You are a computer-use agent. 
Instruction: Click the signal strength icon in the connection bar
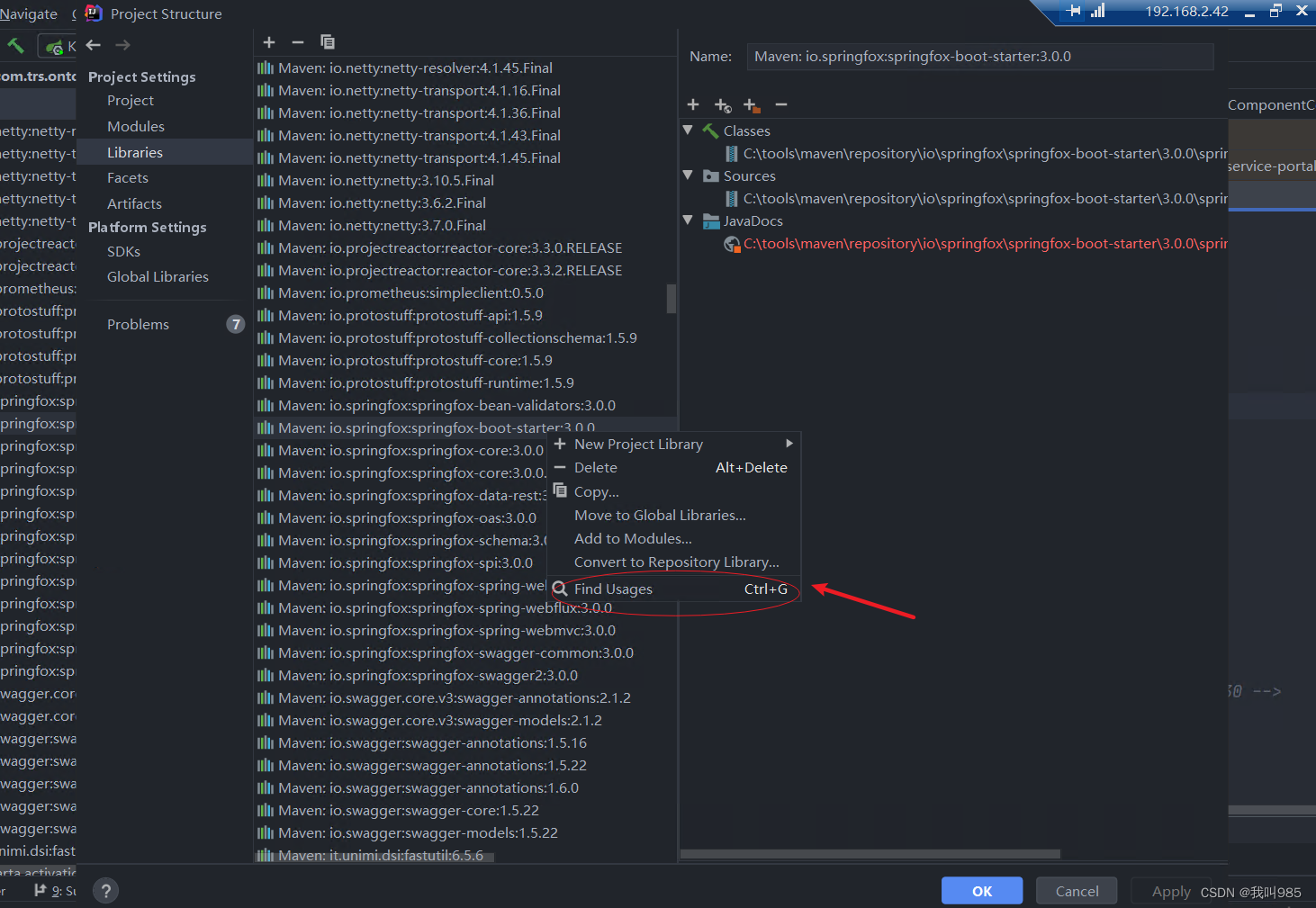point(1097,11)
